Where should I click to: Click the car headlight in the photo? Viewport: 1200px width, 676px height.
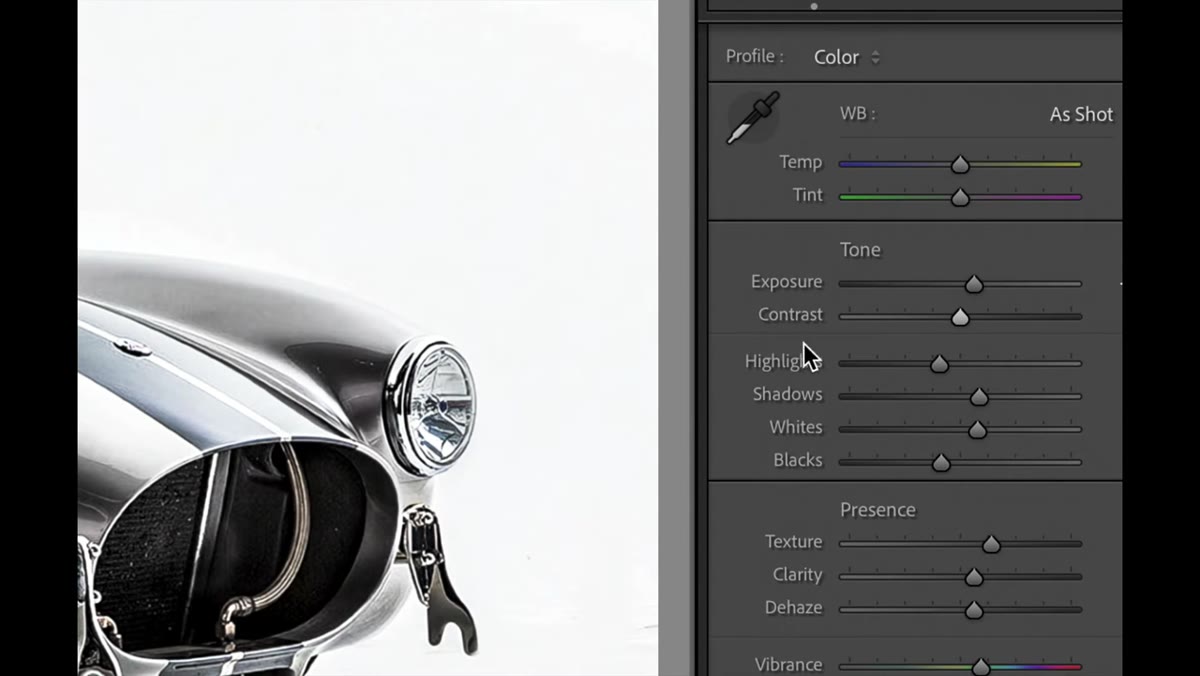pyautogui.click(x=432, y=406)
